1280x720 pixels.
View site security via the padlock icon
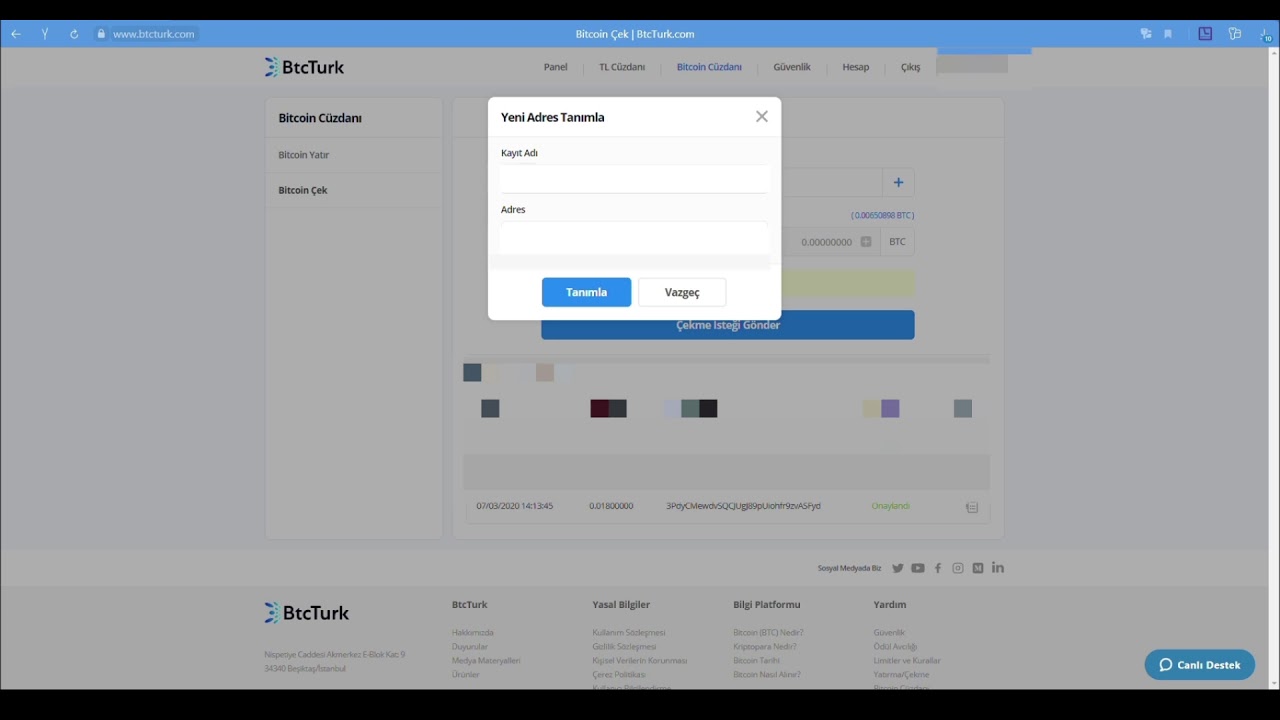pyautogui.click(x=101, y=34)
